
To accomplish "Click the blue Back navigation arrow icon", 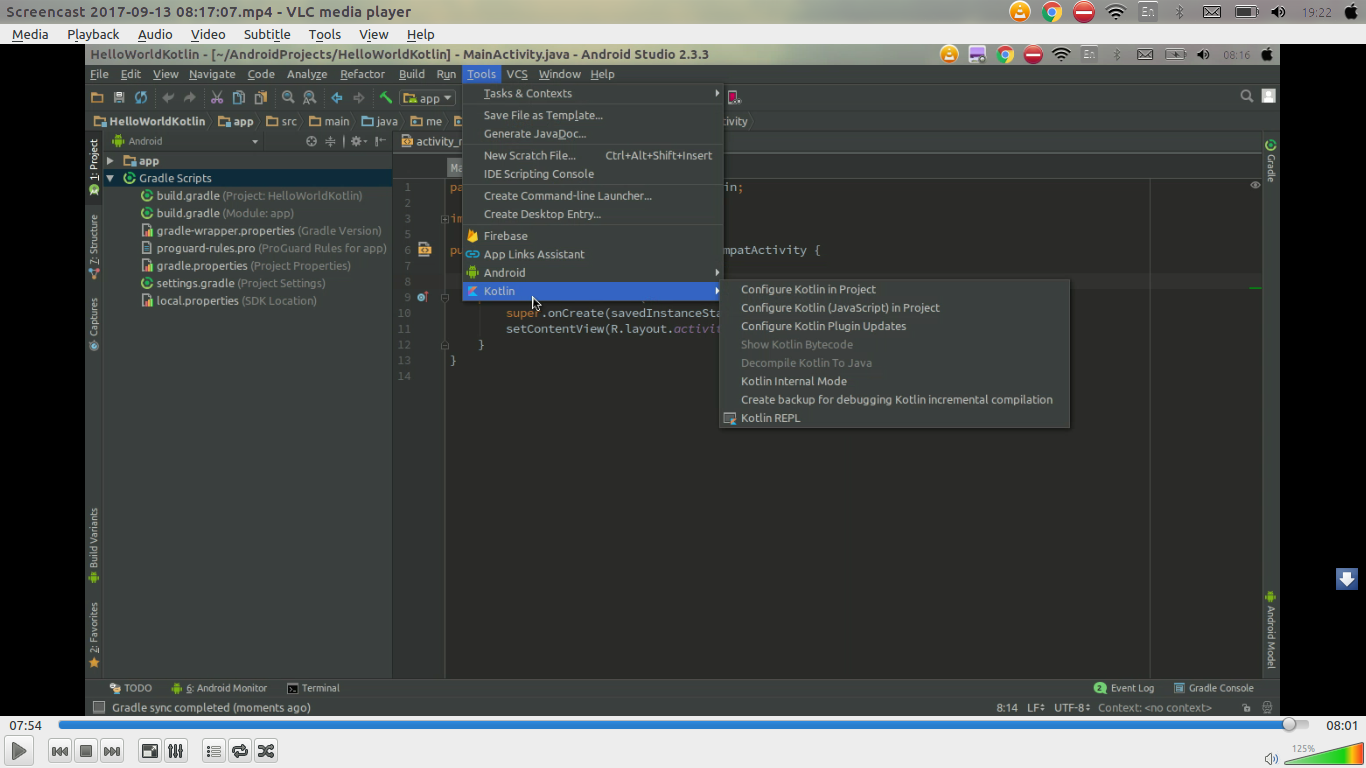I will click(x=336, y=98).
